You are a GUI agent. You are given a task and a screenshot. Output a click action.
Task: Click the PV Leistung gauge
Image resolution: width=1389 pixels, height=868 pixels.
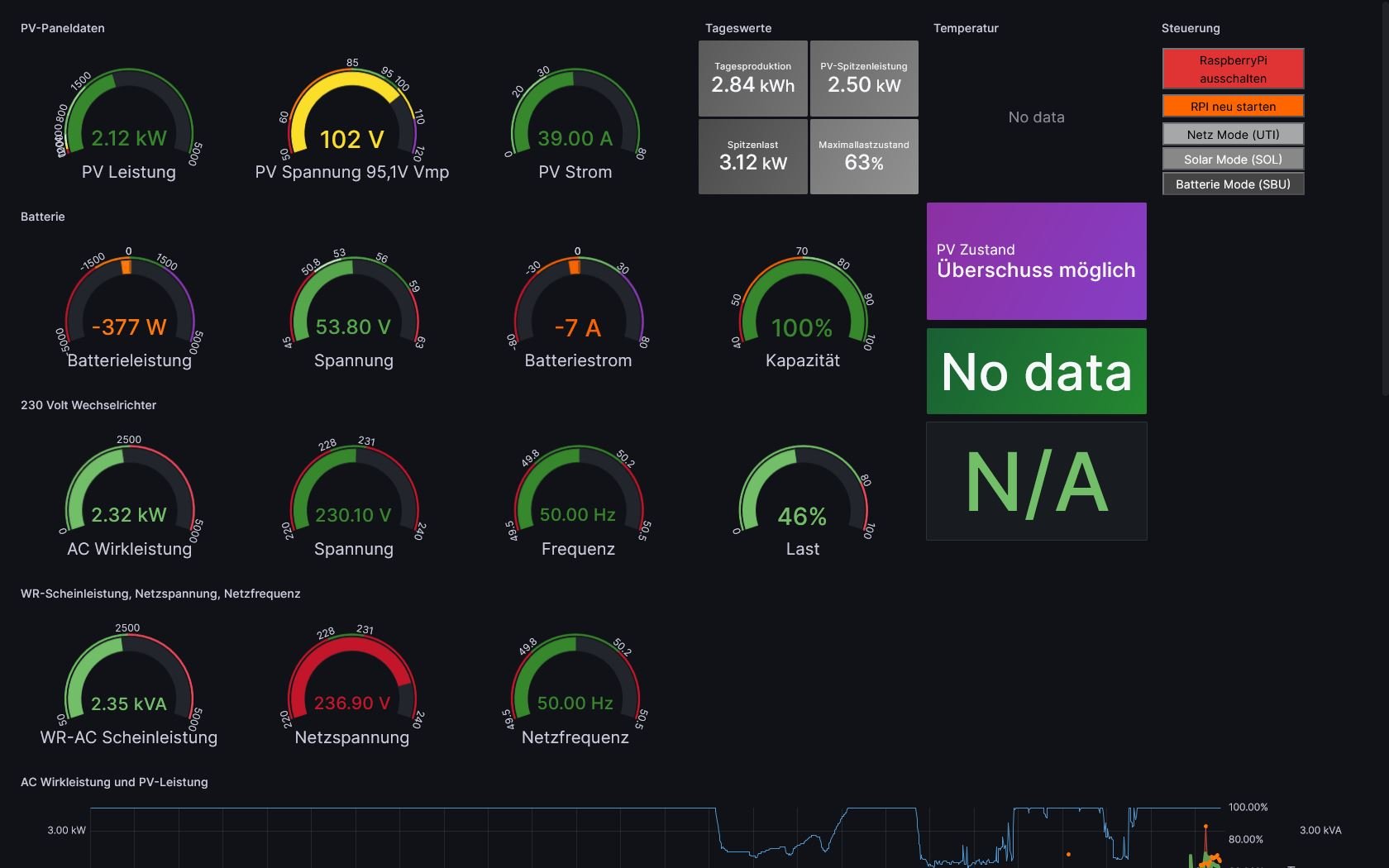coord(129,124)
